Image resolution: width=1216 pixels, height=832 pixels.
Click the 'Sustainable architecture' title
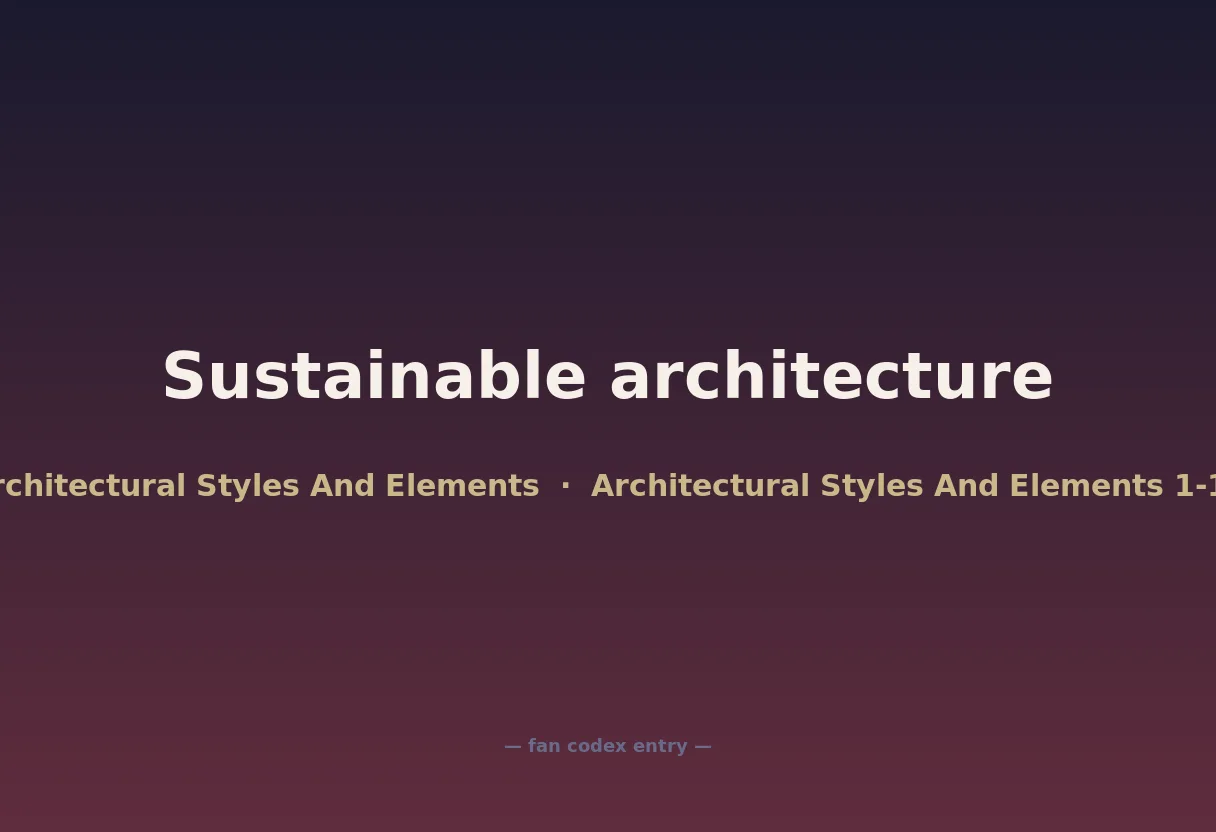pyautogui.click(x=608, y=377)
